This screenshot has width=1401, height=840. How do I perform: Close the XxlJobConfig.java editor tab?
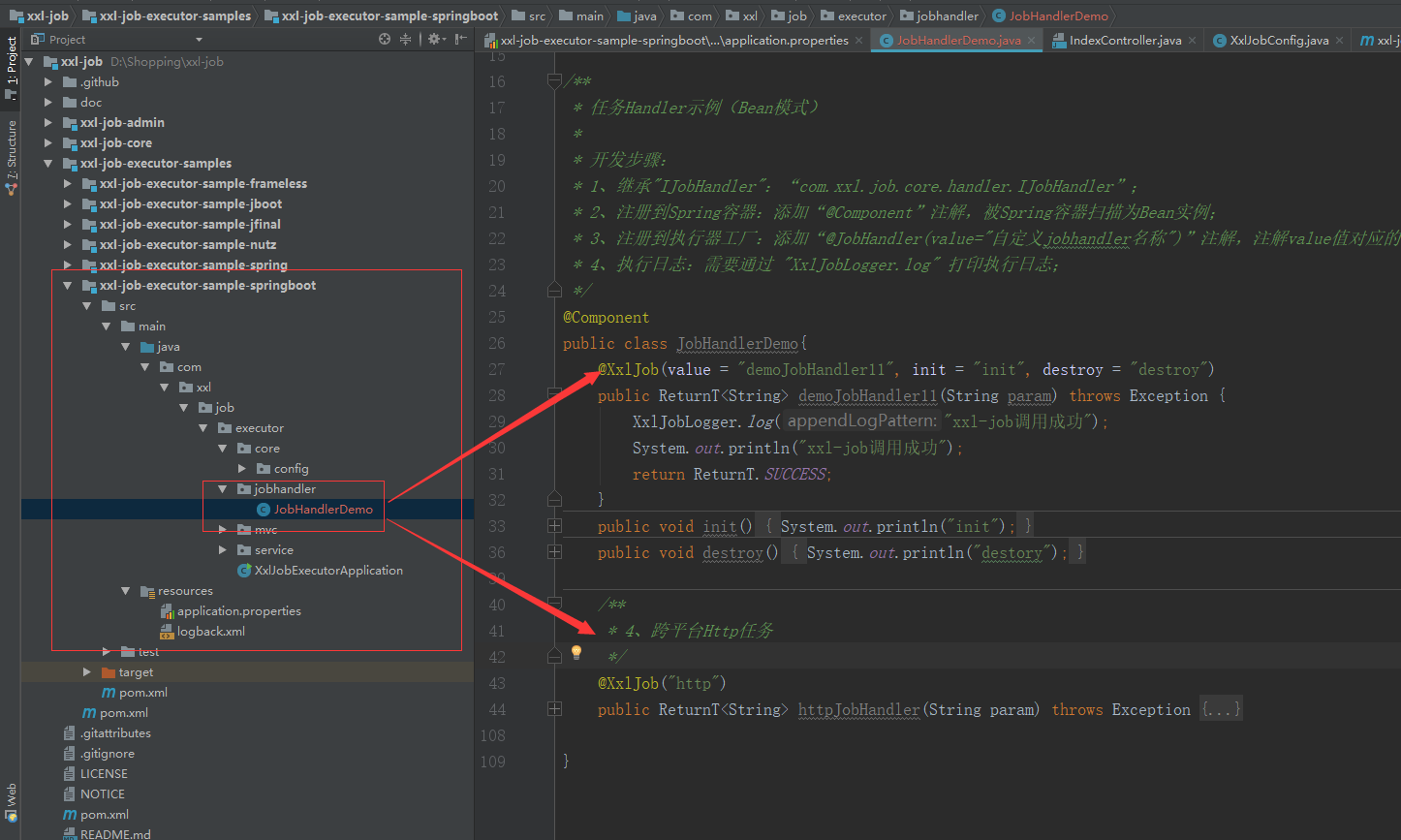1339,41
